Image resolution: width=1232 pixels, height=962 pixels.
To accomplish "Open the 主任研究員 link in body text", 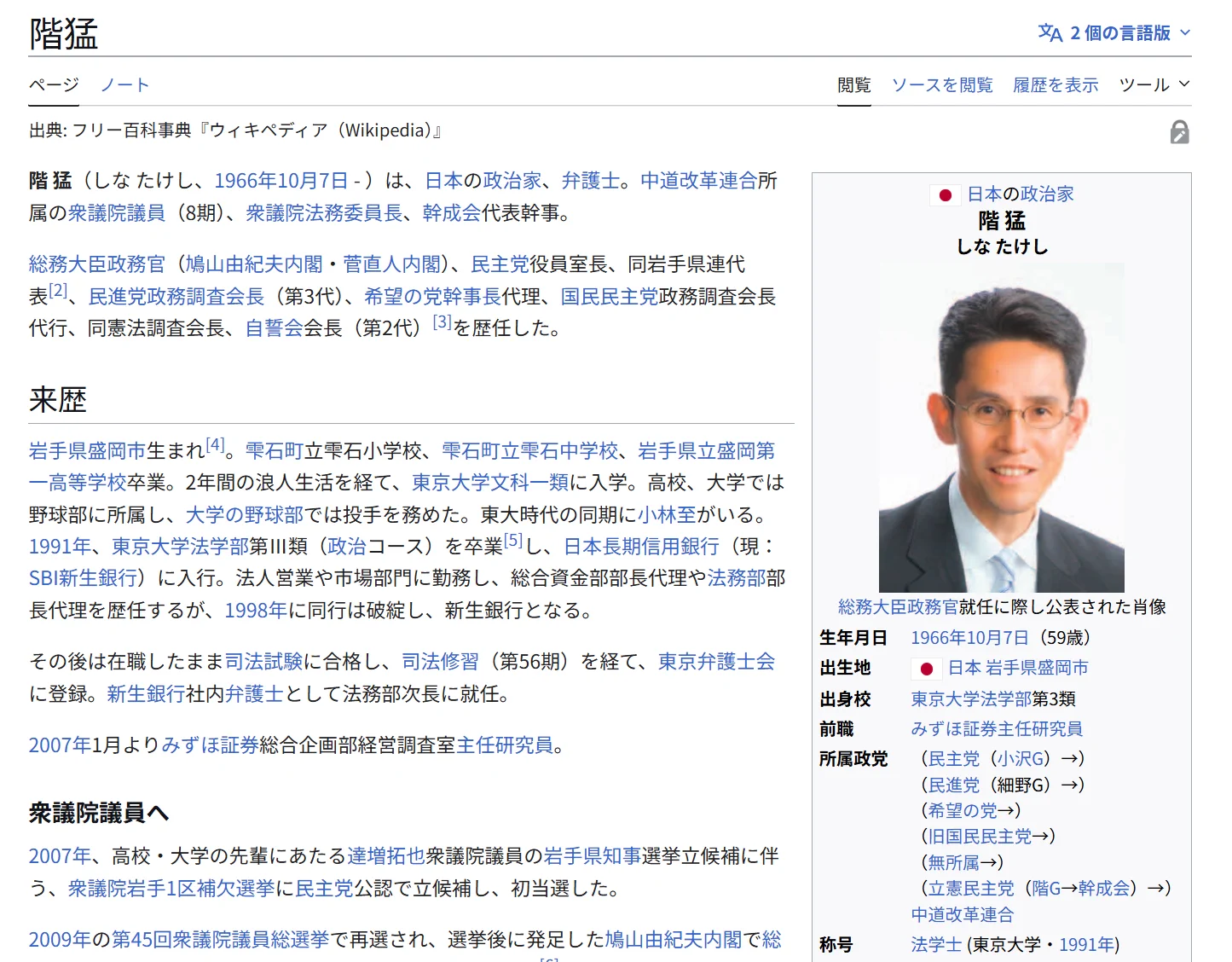I will [x=505, y=745].
